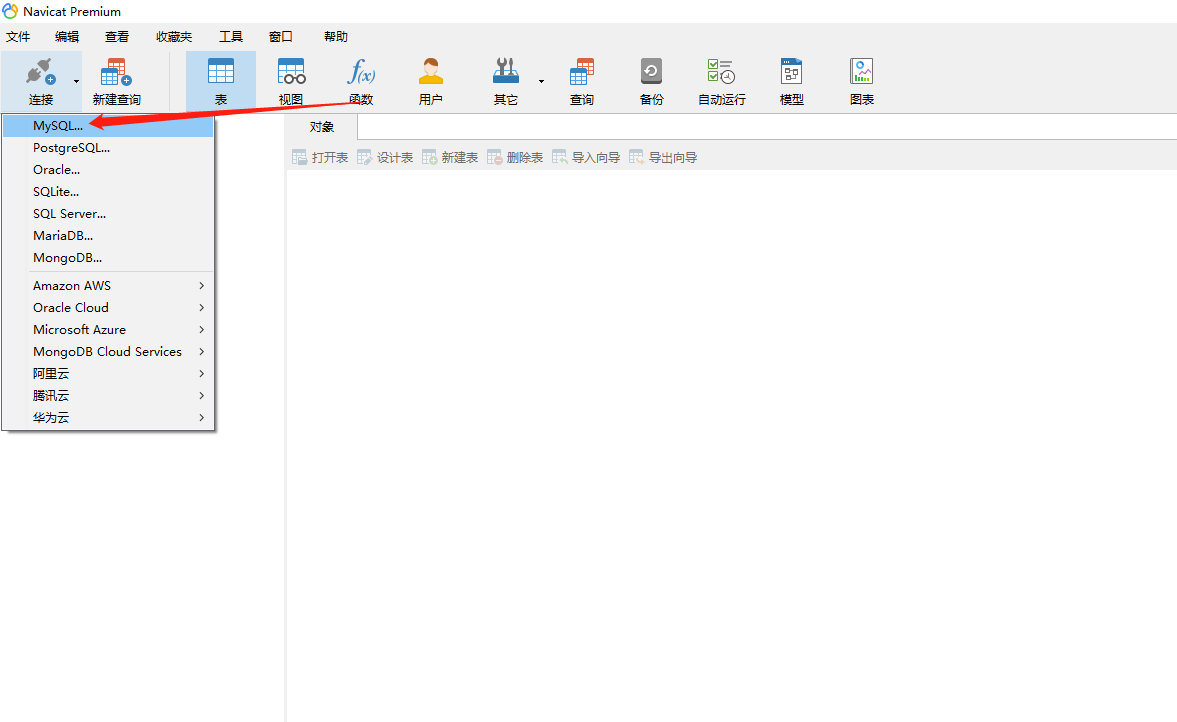1177x722 pixels.
Task: Click the Query (查询) toolbar icon
Action: (x=581, y=82)
